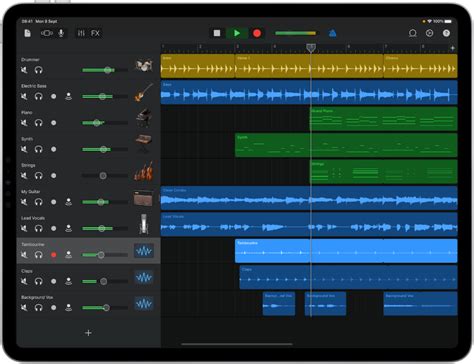Adjust the Strings track volume slider

tap(105, 175)
